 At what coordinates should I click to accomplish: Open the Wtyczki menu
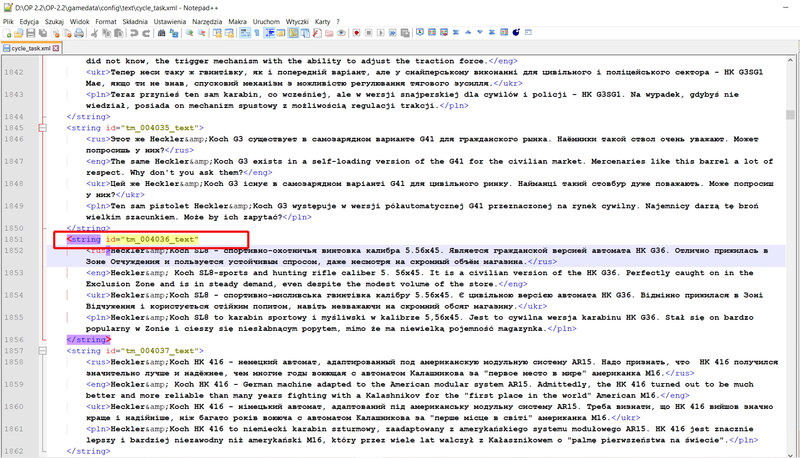297,20
